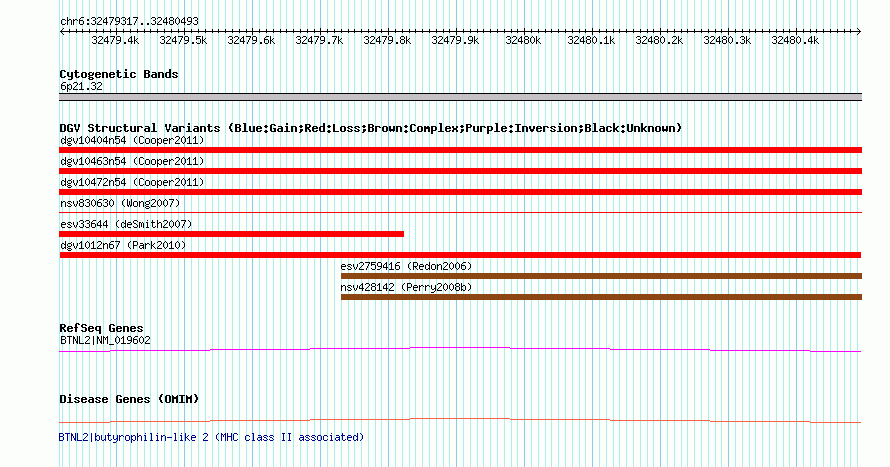Click the short red bar for esv33644
The image size is (890, 467).
[232, 234]
